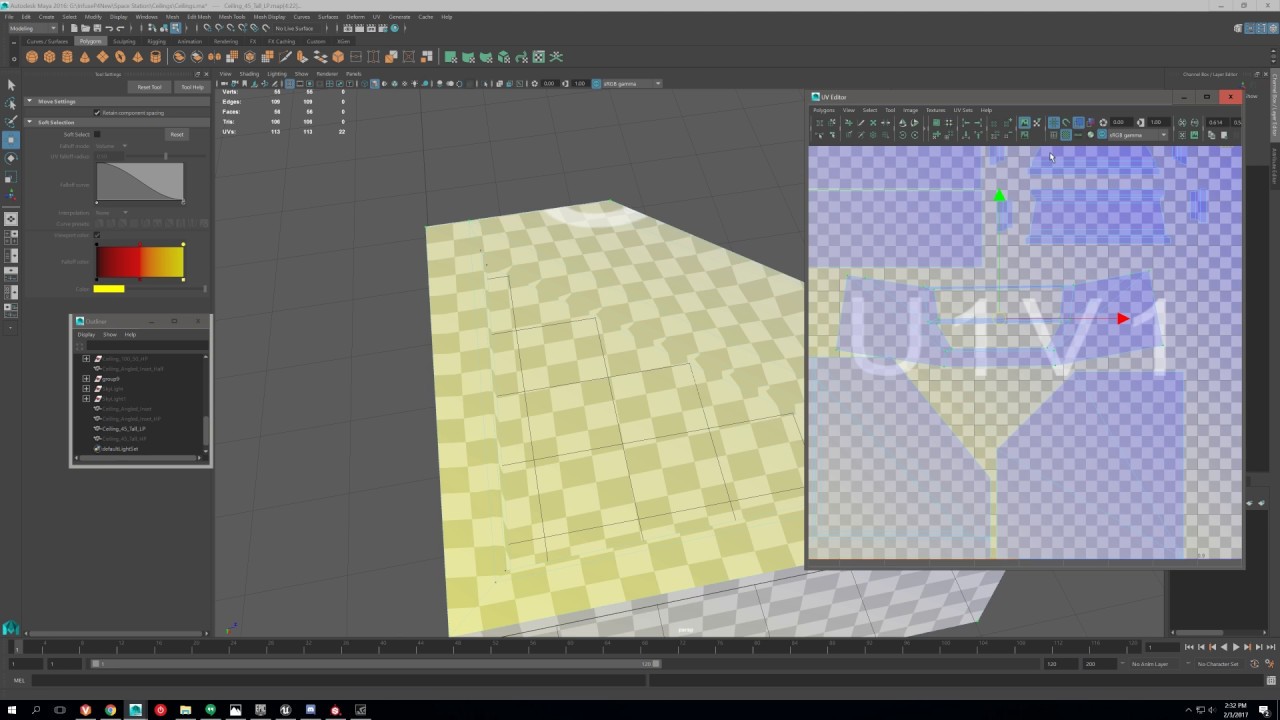Open the Interpolation dropdown
Image resolution: width=1280 pixels, height=720 pixels.
pos(110,212)
